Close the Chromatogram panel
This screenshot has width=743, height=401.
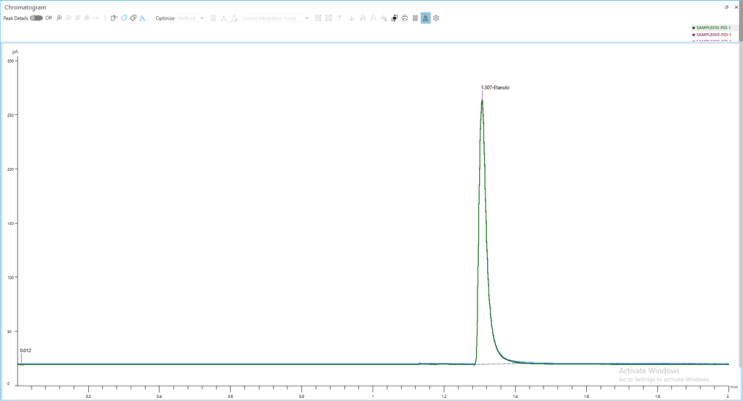[736, 7]
